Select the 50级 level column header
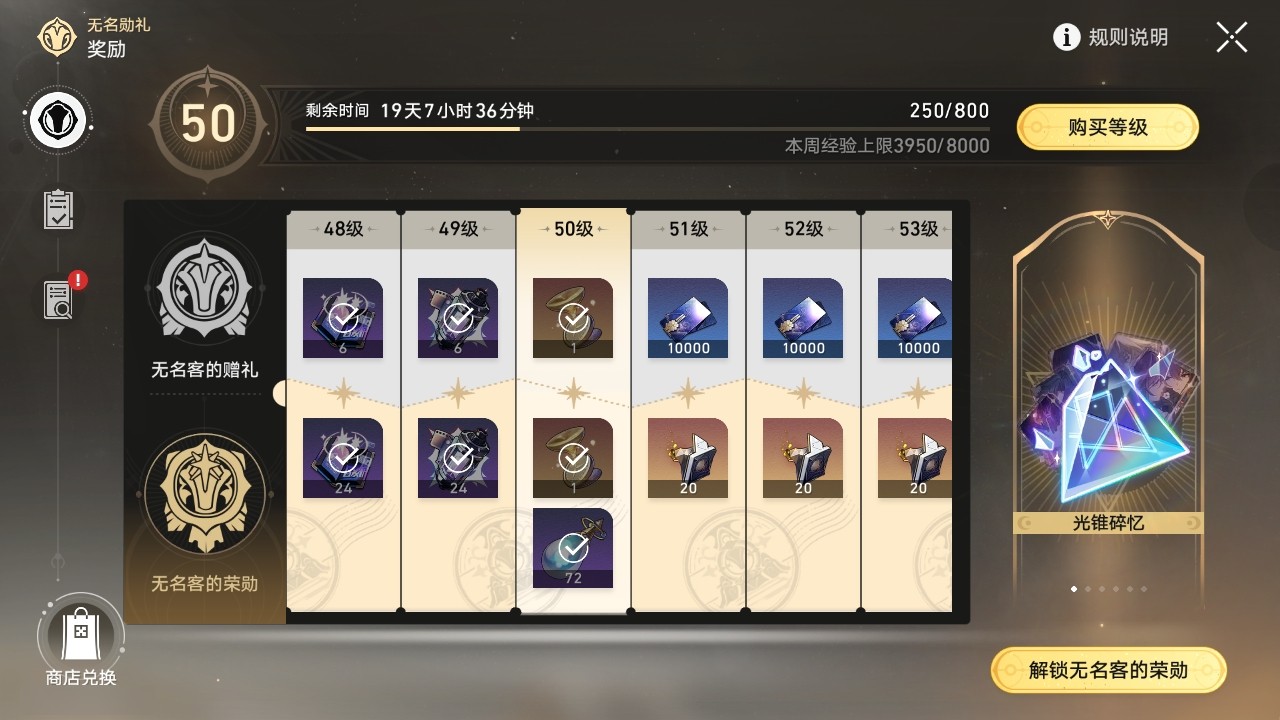 (573, 229)
